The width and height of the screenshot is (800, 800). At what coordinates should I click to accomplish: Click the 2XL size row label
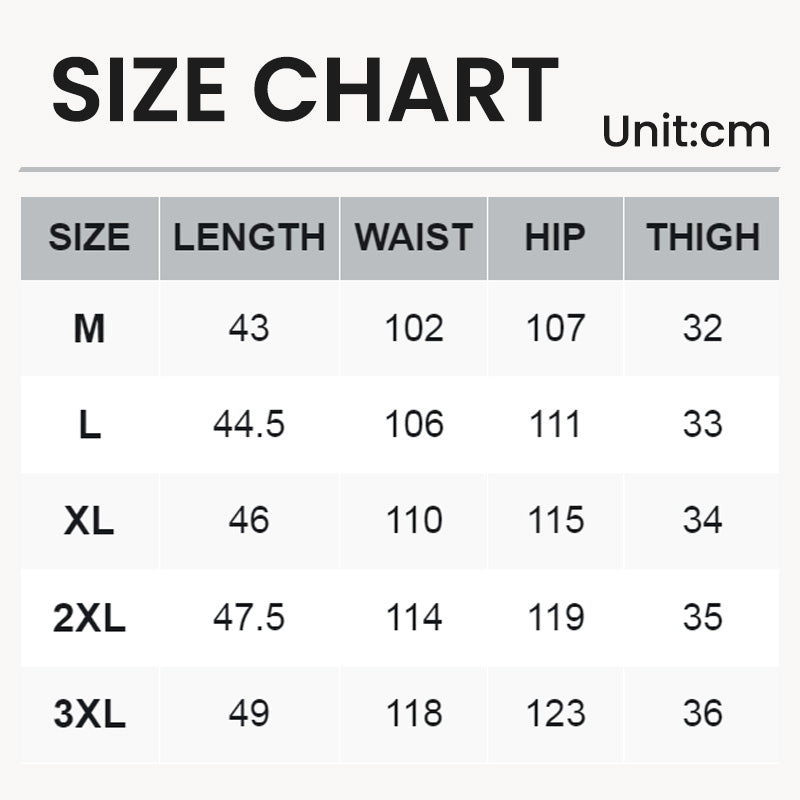89,618
